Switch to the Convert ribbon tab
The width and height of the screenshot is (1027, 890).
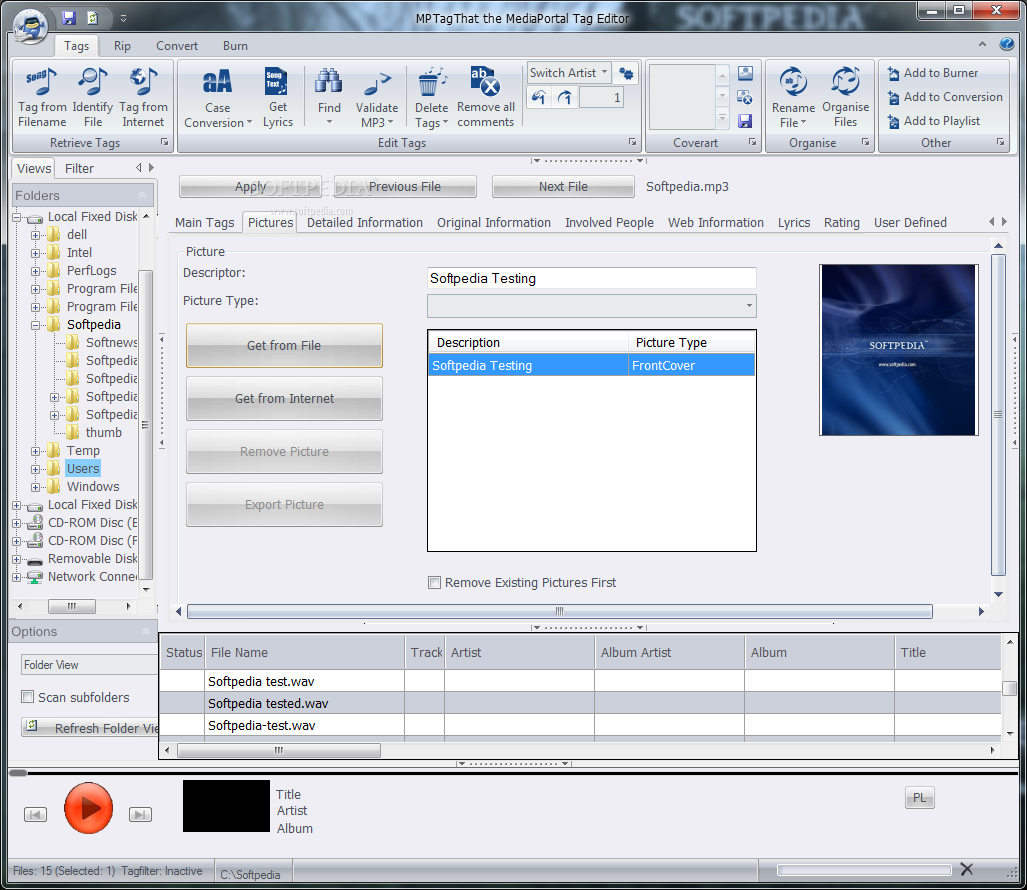coord(177,46)
